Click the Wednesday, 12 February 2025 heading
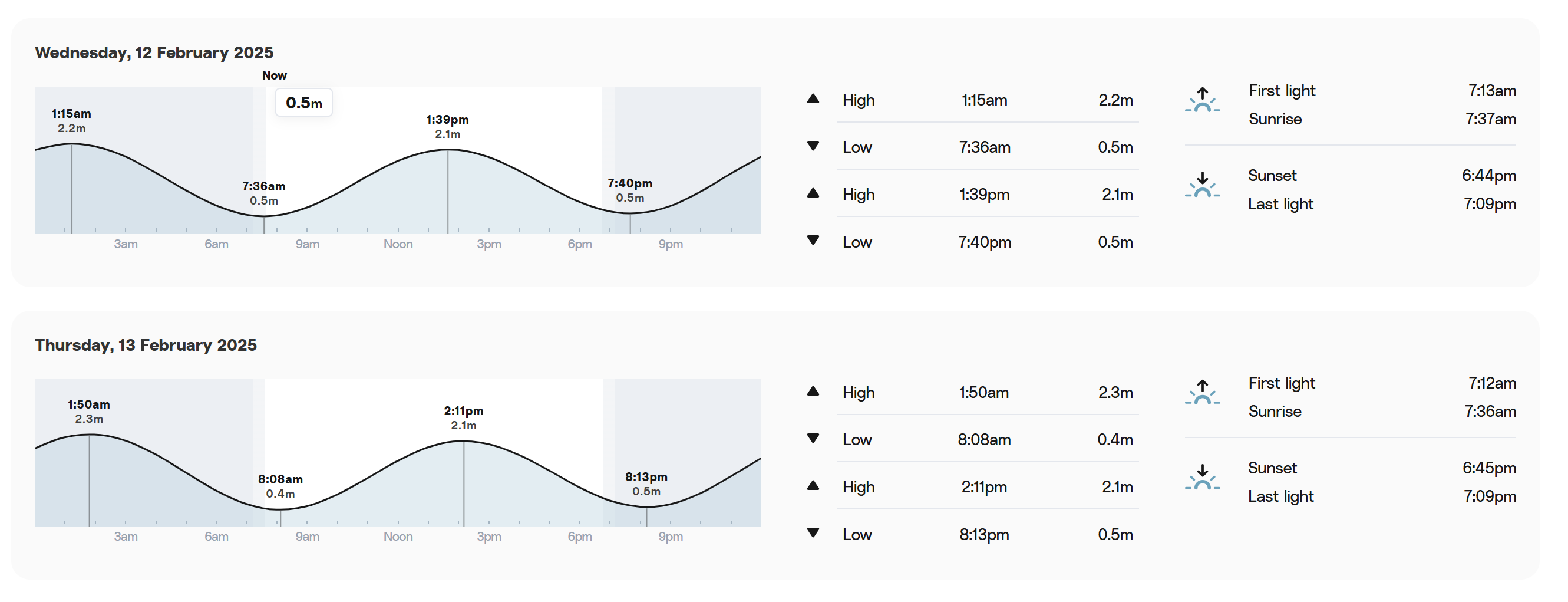 click(154, 52)
